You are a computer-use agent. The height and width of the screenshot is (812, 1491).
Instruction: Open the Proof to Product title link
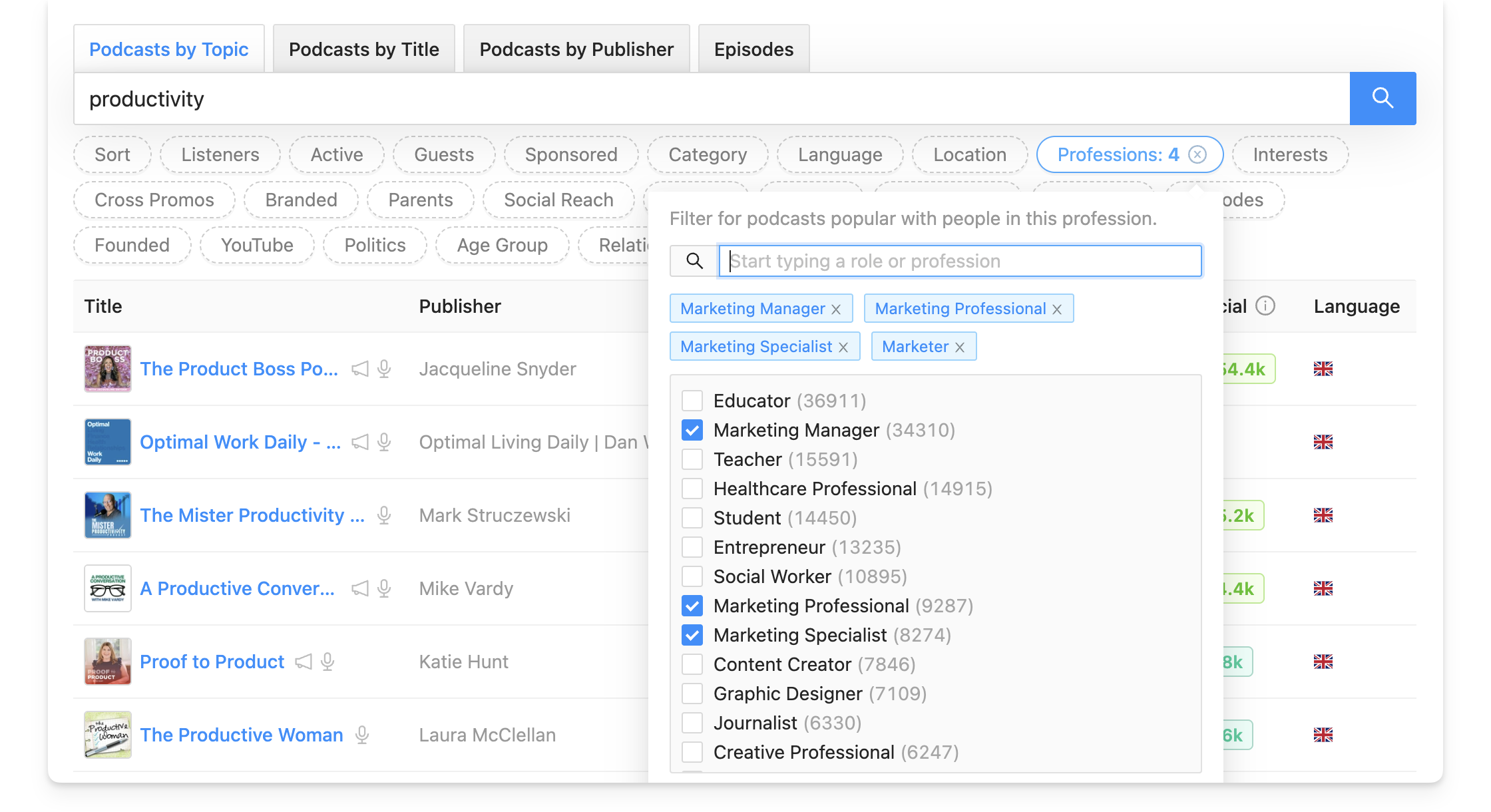click(212, 662)
